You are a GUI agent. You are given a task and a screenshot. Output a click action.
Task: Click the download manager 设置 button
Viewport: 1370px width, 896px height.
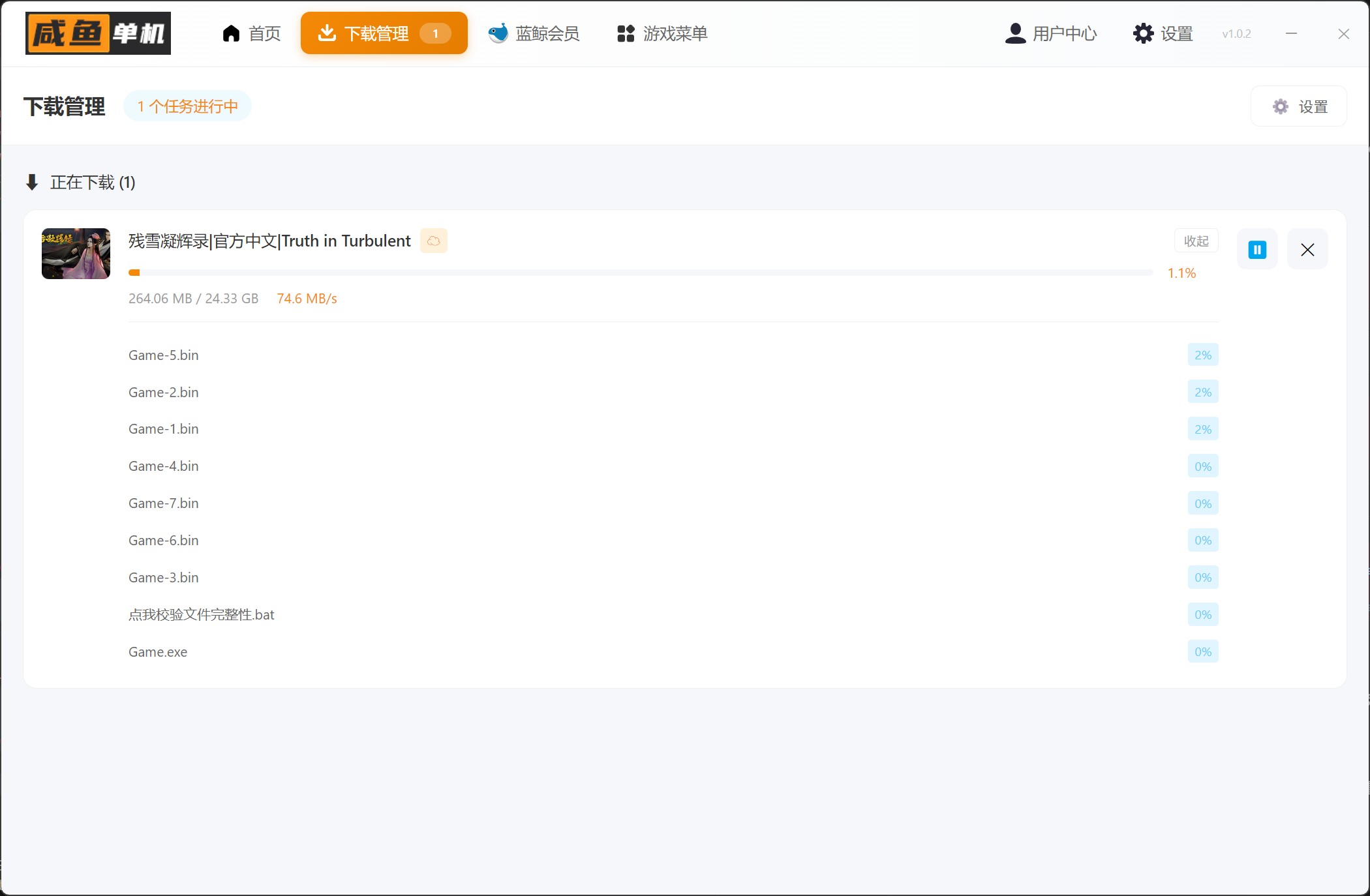1299,106
